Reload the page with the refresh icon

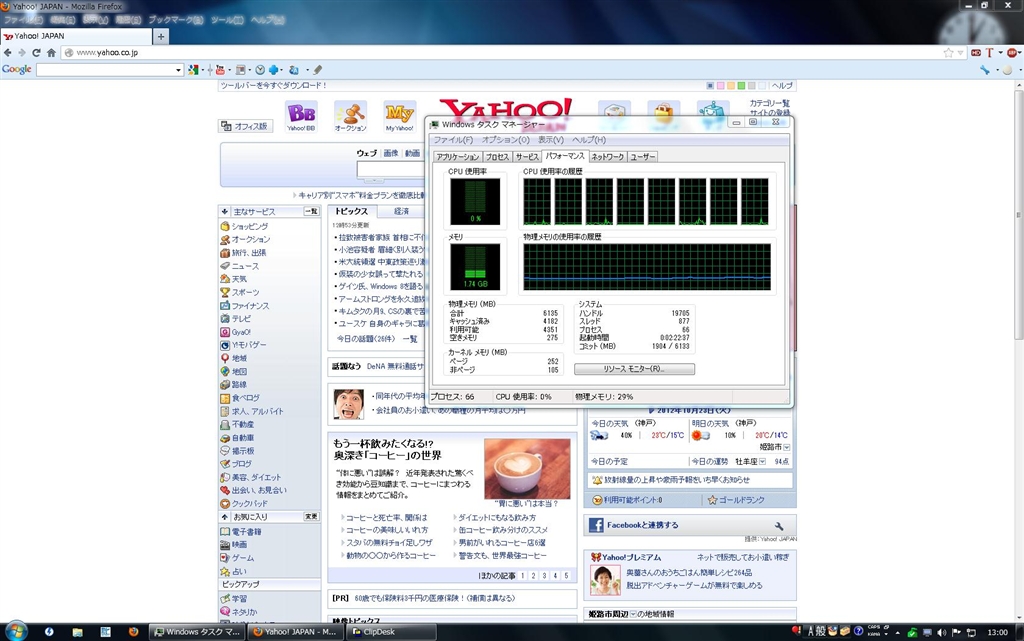tap(37, 52)
